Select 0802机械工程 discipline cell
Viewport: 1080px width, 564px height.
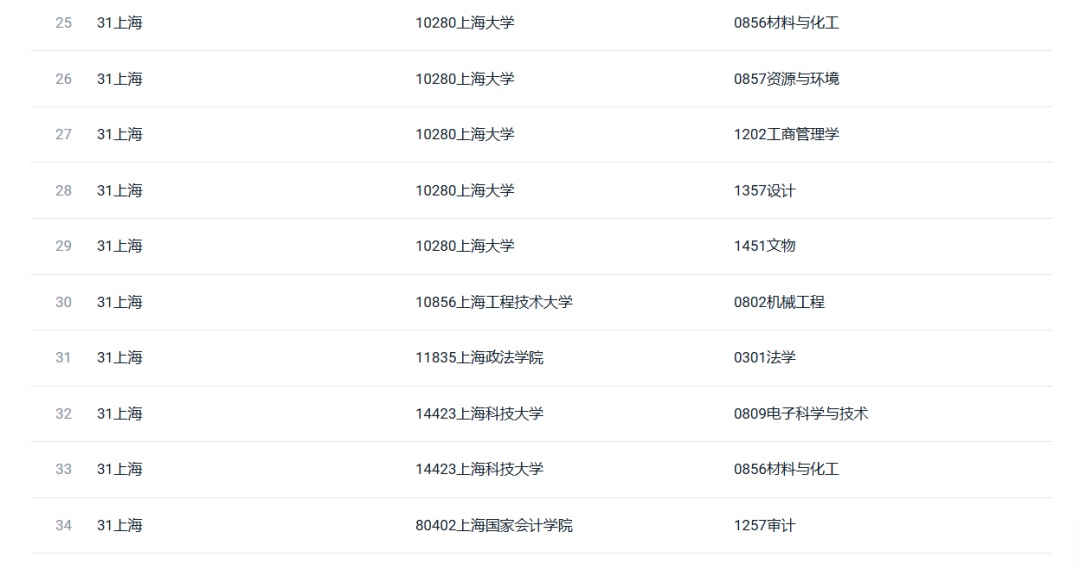click(x=778, y=302)
